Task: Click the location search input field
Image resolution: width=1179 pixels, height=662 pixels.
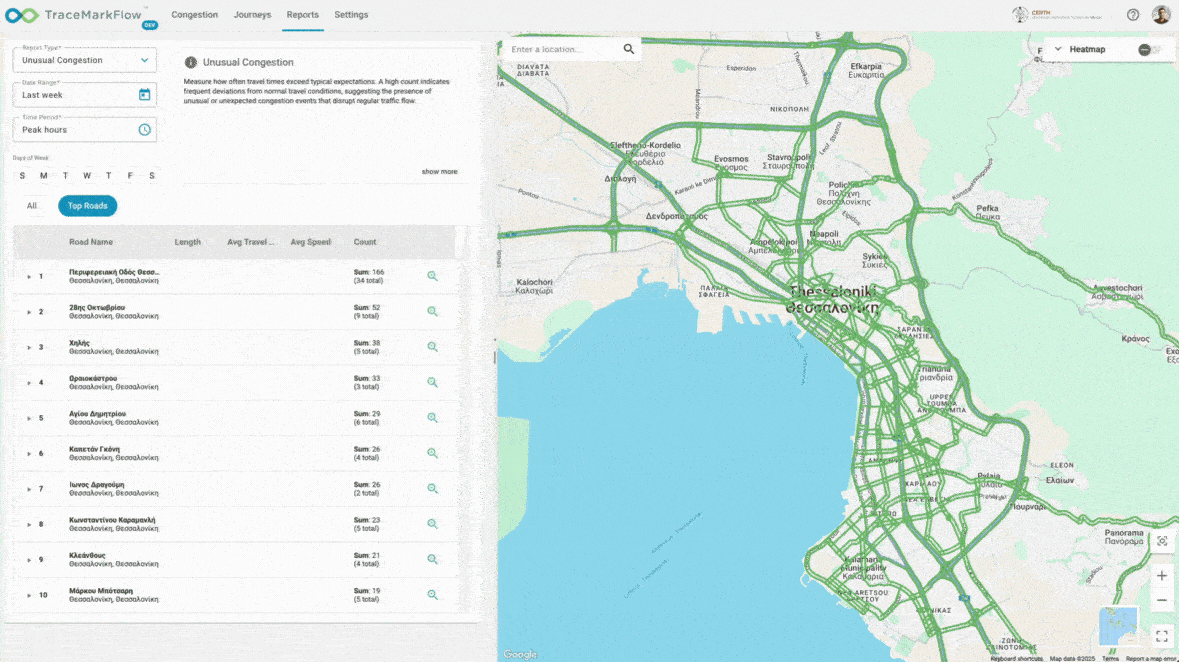Action: pyautogui.click(x=560, y=48)
